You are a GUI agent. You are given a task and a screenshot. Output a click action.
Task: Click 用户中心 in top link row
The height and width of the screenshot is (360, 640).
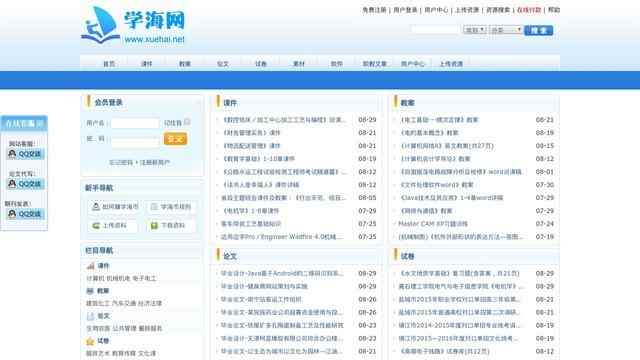[x=436, y=10]
